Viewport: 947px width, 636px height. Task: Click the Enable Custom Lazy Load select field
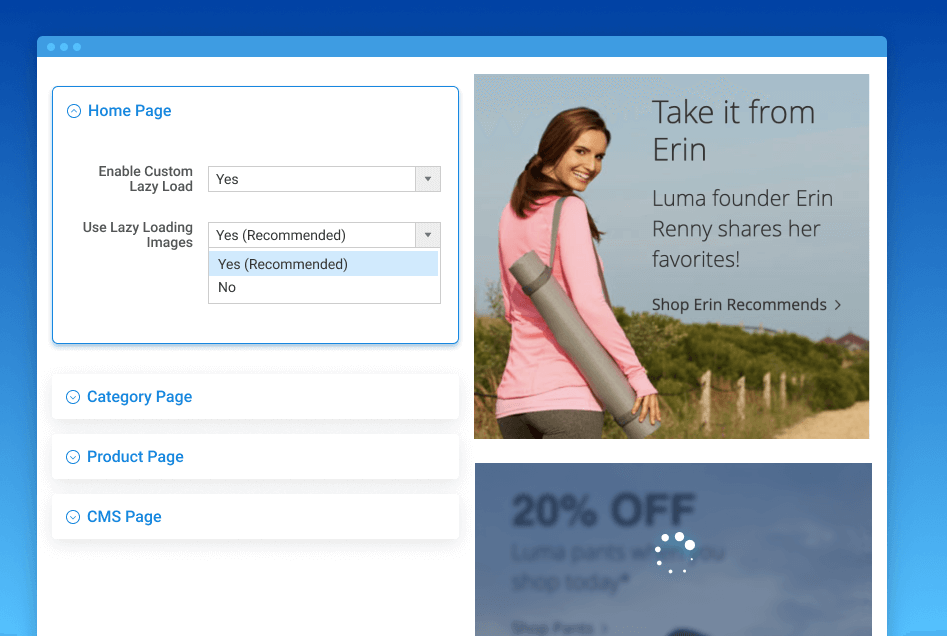point(312,179)
